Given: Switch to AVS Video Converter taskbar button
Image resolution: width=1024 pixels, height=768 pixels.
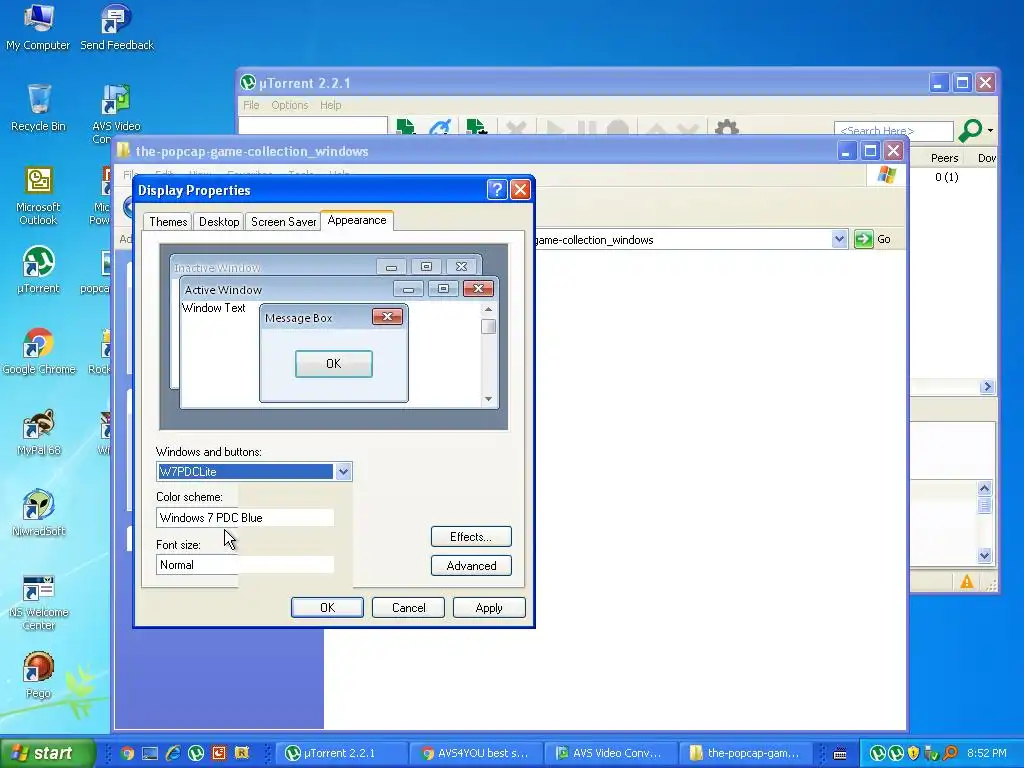Looking at the screenshot, I should [x=611, y=753].
